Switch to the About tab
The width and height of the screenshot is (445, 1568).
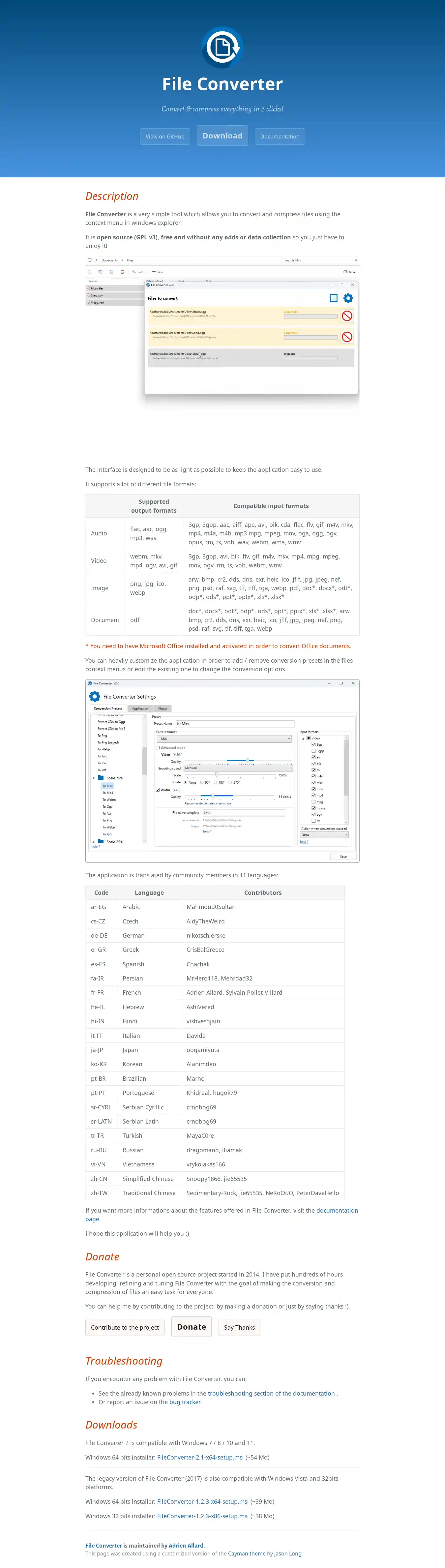(163, 709)
